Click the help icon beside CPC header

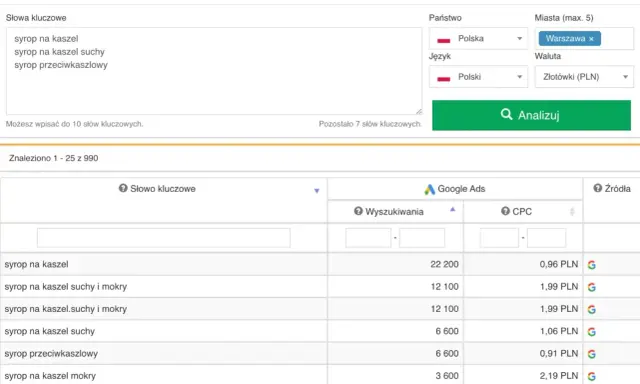[505, 211]
